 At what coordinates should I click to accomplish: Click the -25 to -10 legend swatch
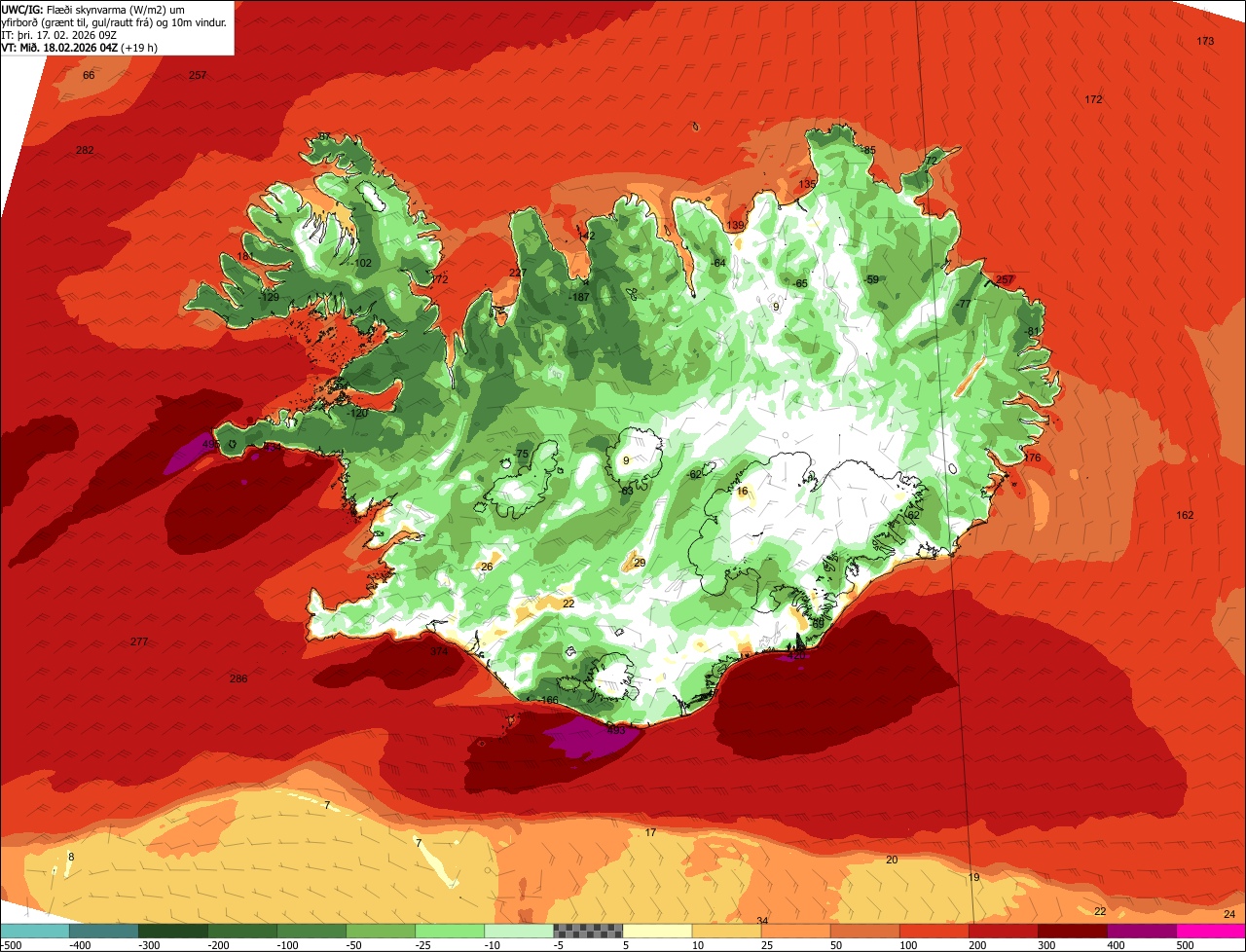449,931
